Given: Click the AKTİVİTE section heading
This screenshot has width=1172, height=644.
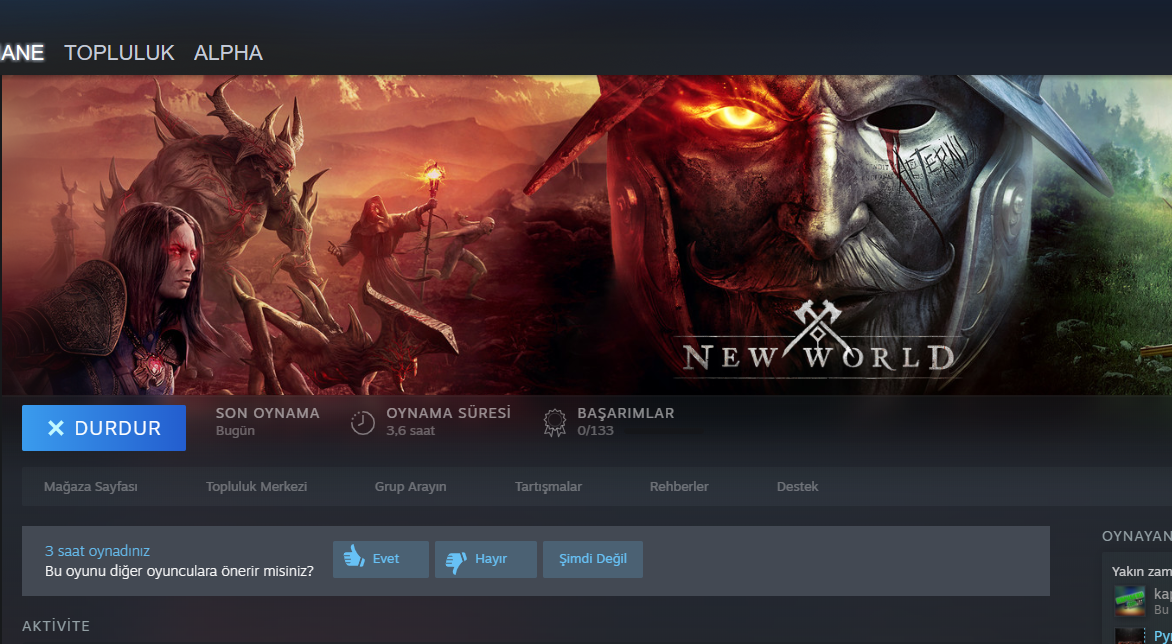Looking at the screenshot, I should tap(56, 626).
